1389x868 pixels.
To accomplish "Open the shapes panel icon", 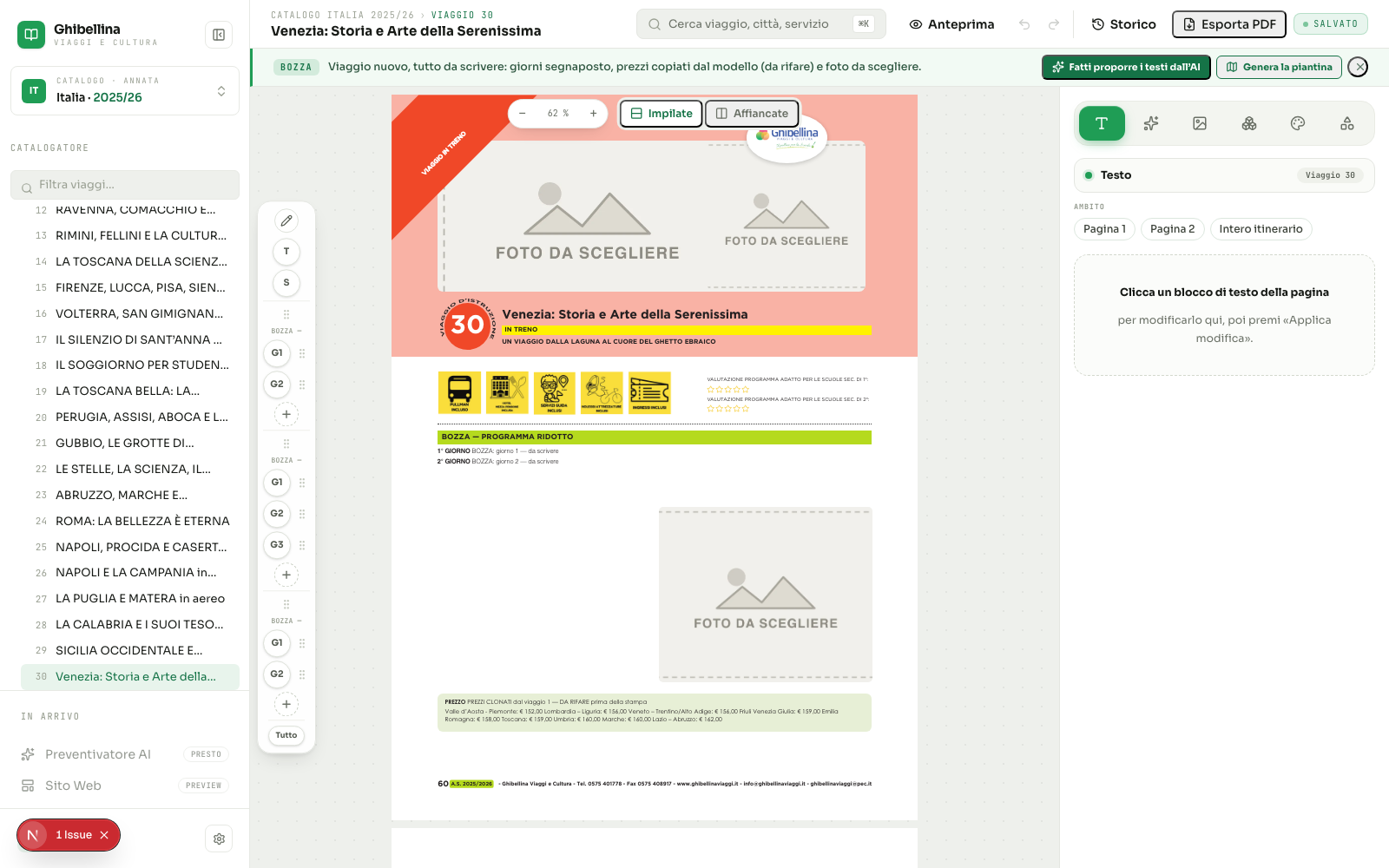I will [x=1347, y=123].
